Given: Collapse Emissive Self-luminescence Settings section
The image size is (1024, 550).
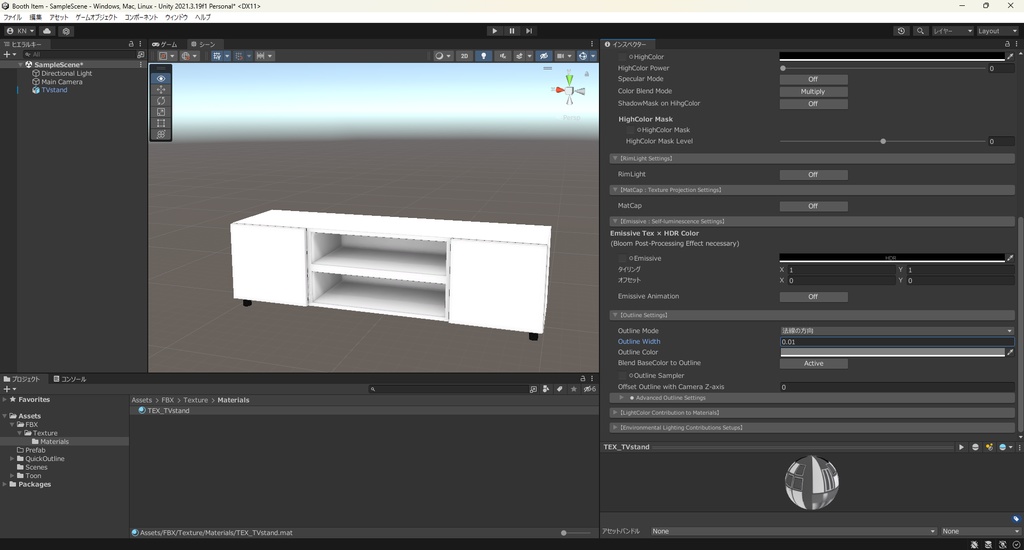Looking at the screenshot, I should tap(812, 221).
